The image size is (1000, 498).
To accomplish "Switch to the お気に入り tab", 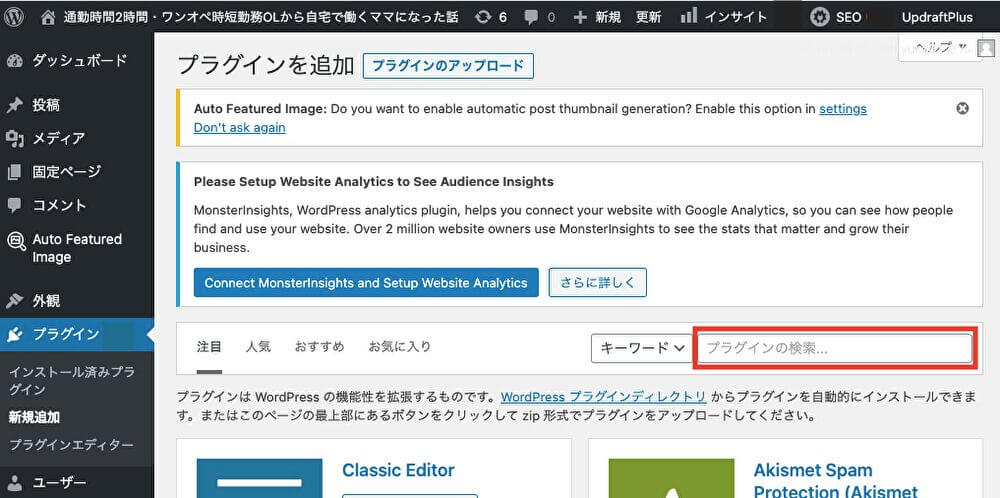I will (x=399, y=347).
